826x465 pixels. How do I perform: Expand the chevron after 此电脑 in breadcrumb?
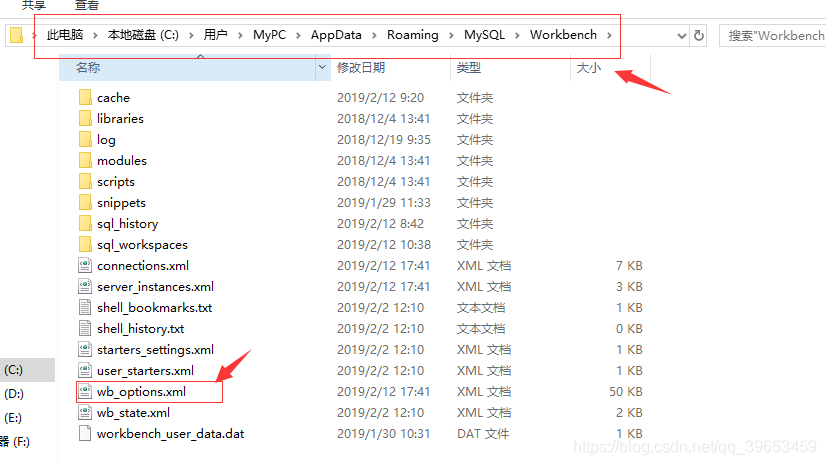tap(95, 35)
